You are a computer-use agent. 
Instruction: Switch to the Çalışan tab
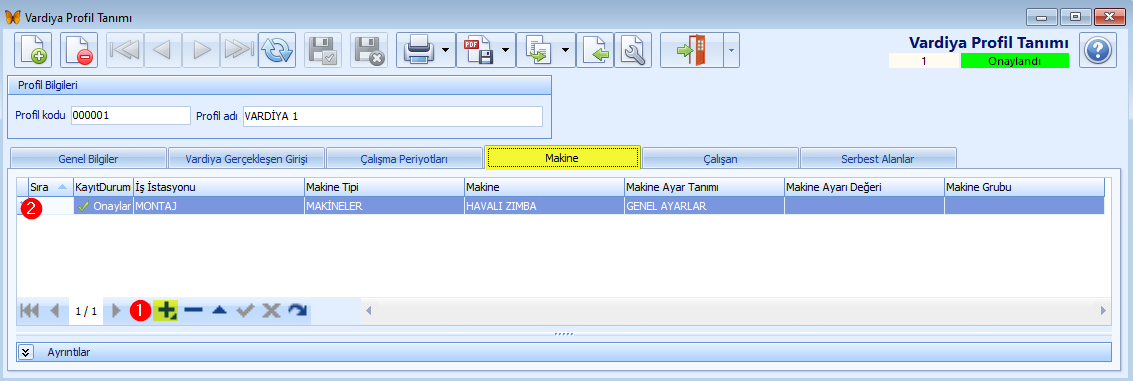[x=720, y=158]
